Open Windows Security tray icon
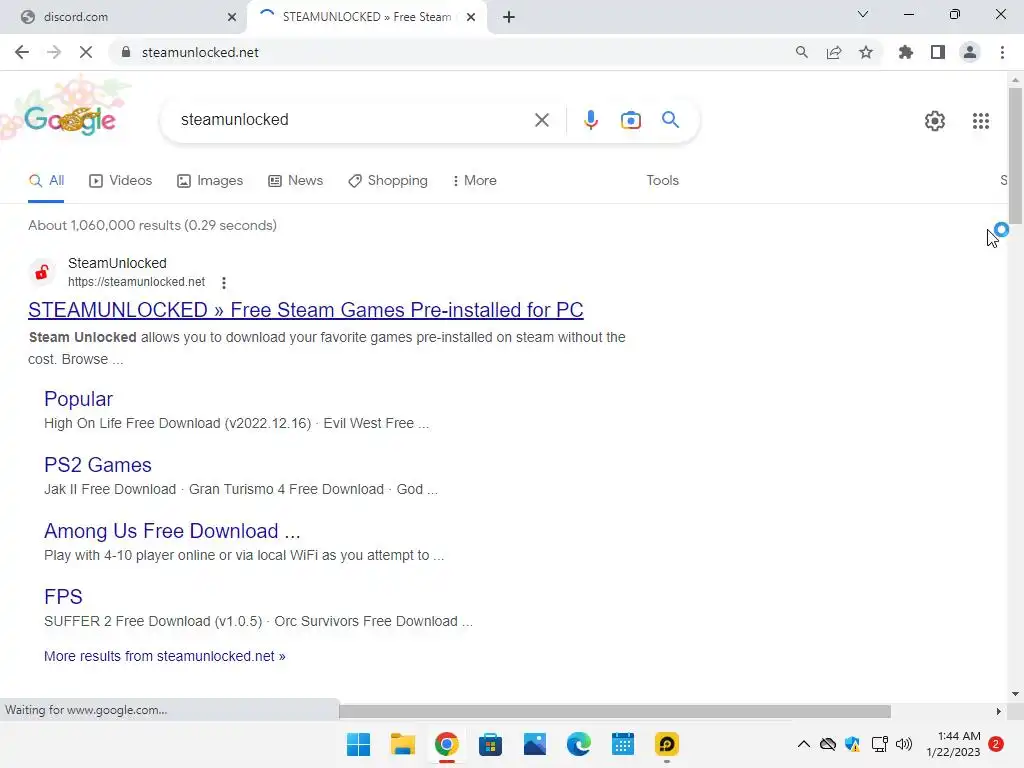 coord(852,744)
